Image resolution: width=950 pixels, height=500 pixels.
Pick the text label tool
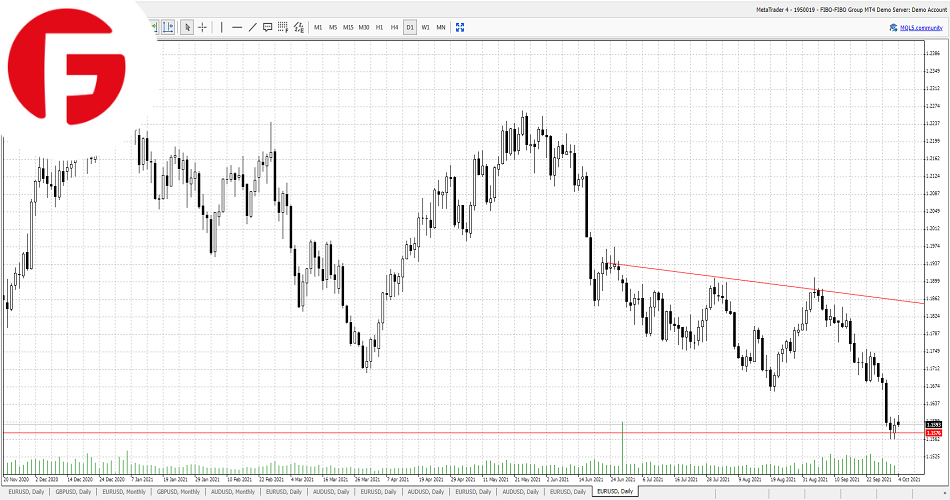pyautogui.click(x=267, y=27)
